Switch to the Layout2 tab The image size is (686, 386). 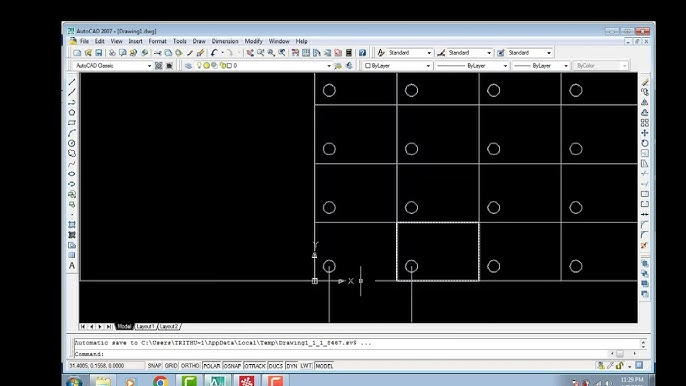(169, 326)
